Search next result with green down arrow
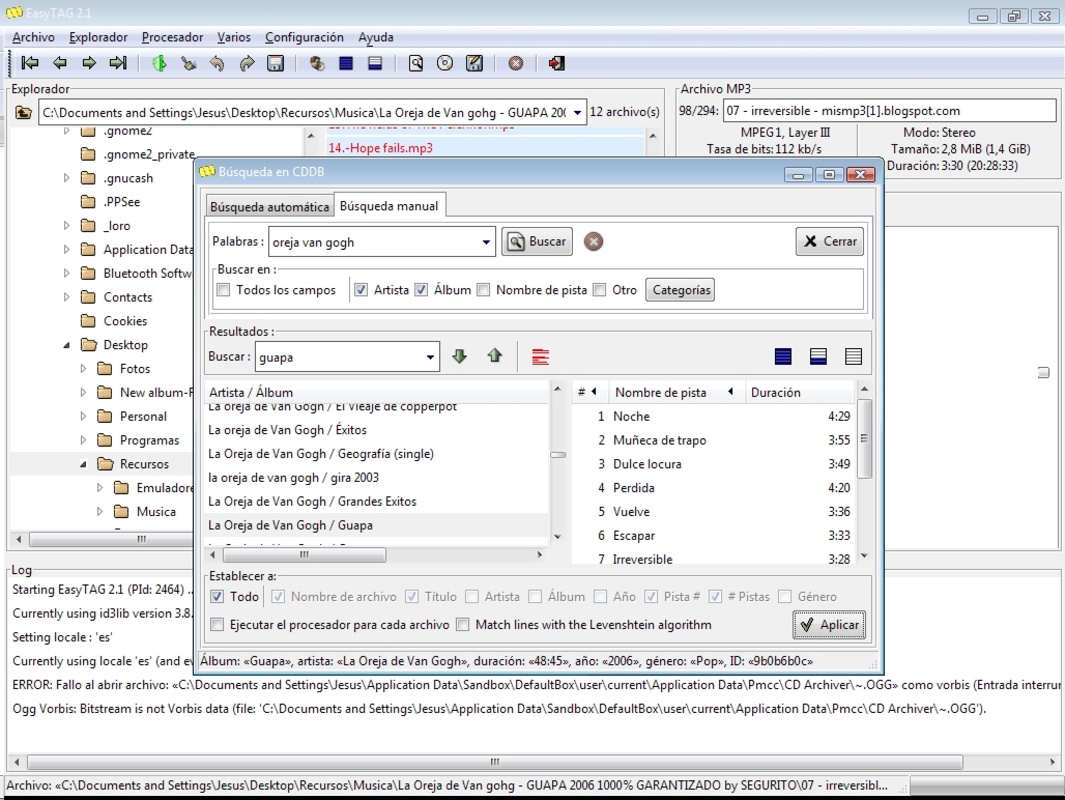Viewport: 1065px width, 800px height. coord(459,356)
